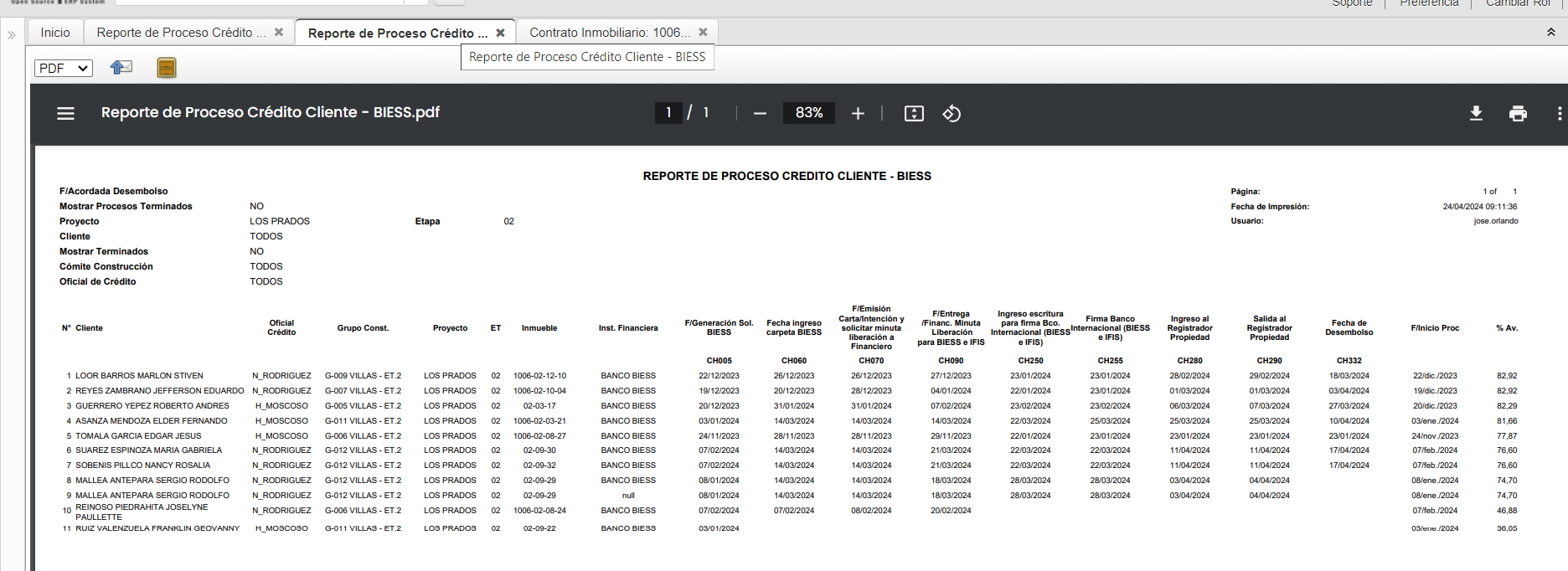
Task: Print the PDF report
Action: tap(1518, 113)
